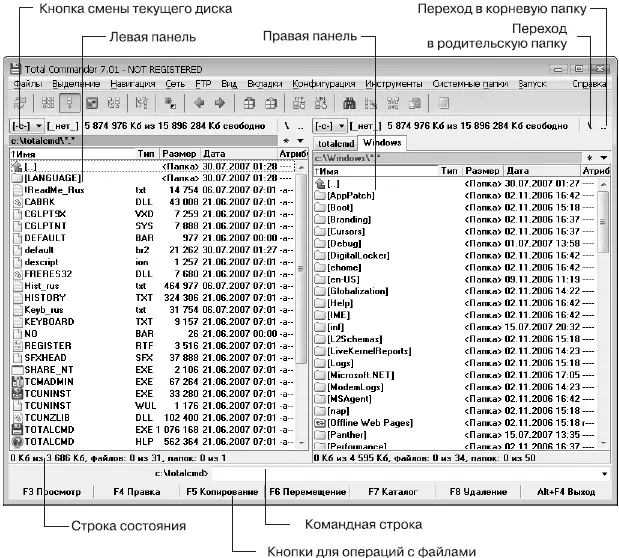Viewport: 619px width, 558px height.
Task: Open left panel drive dropdown [-c-]
Action: click(26, 126)
